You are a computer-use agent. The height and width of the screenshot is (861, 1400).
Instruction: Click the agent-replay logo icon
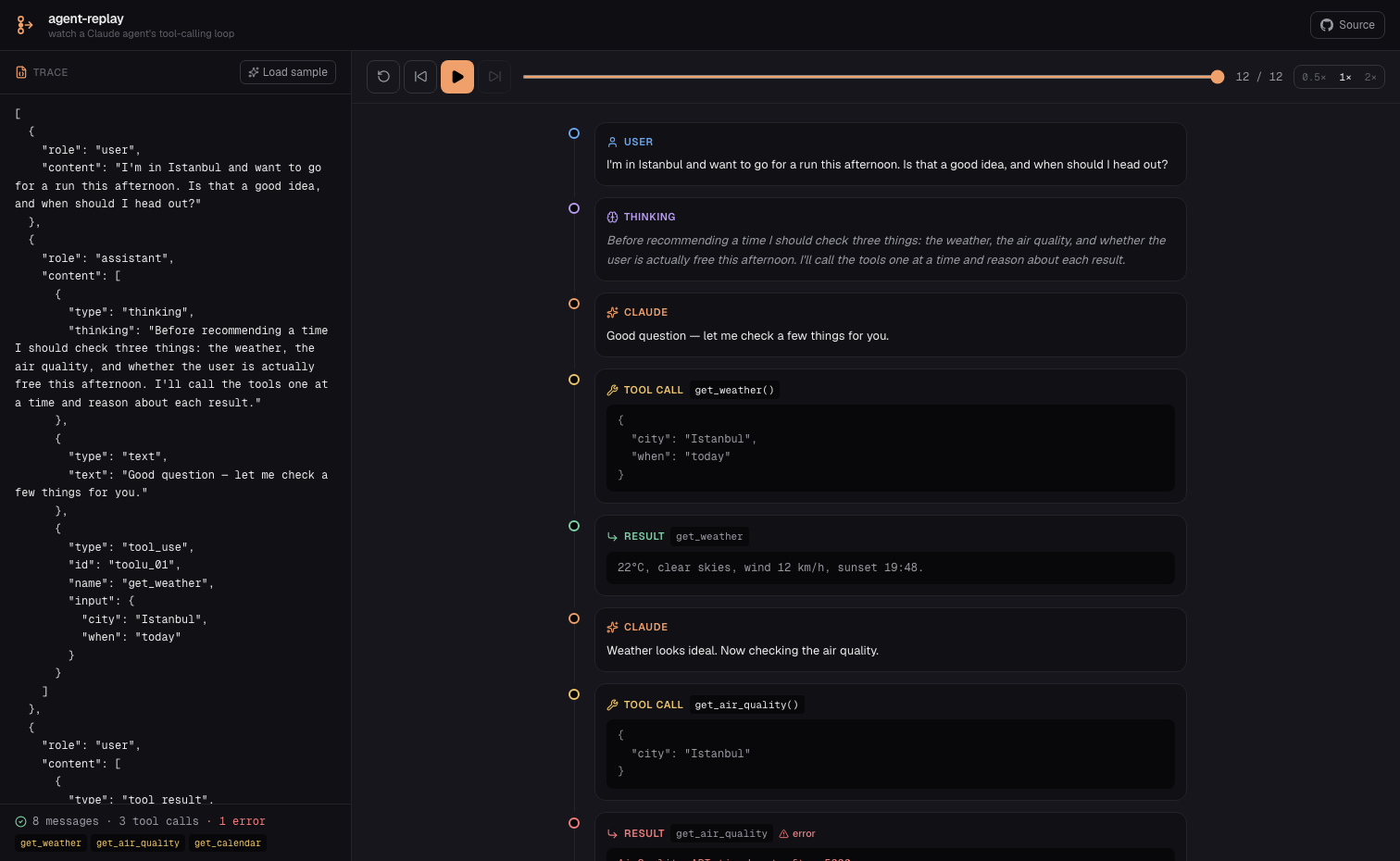tap(25, 25)
